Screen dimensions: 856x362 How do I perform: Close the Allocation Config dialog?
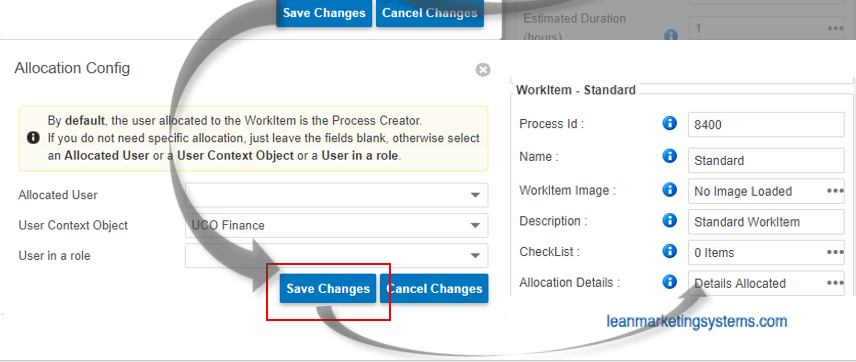point(483,70)
